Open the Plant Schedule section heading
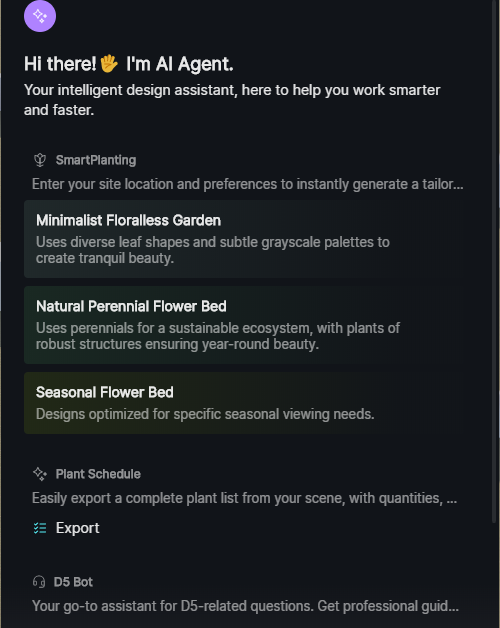The image size is (500, 628). pyautogui.click(x=98, y=474)
